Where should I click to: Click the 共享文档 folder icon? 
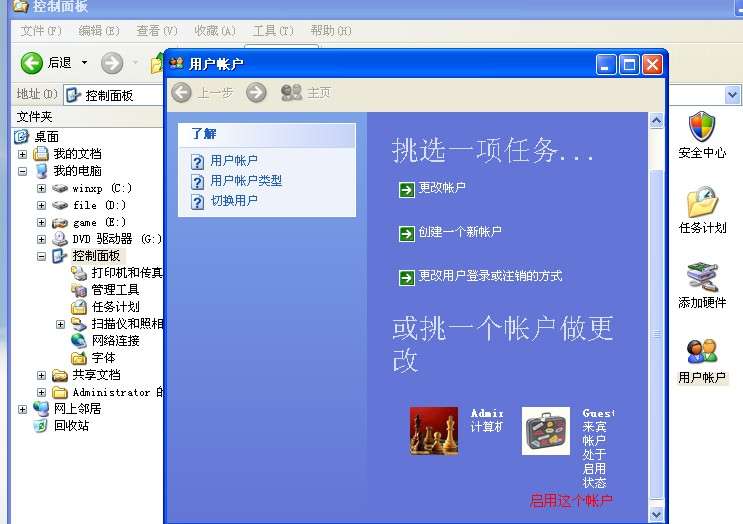tap(60, 375)
